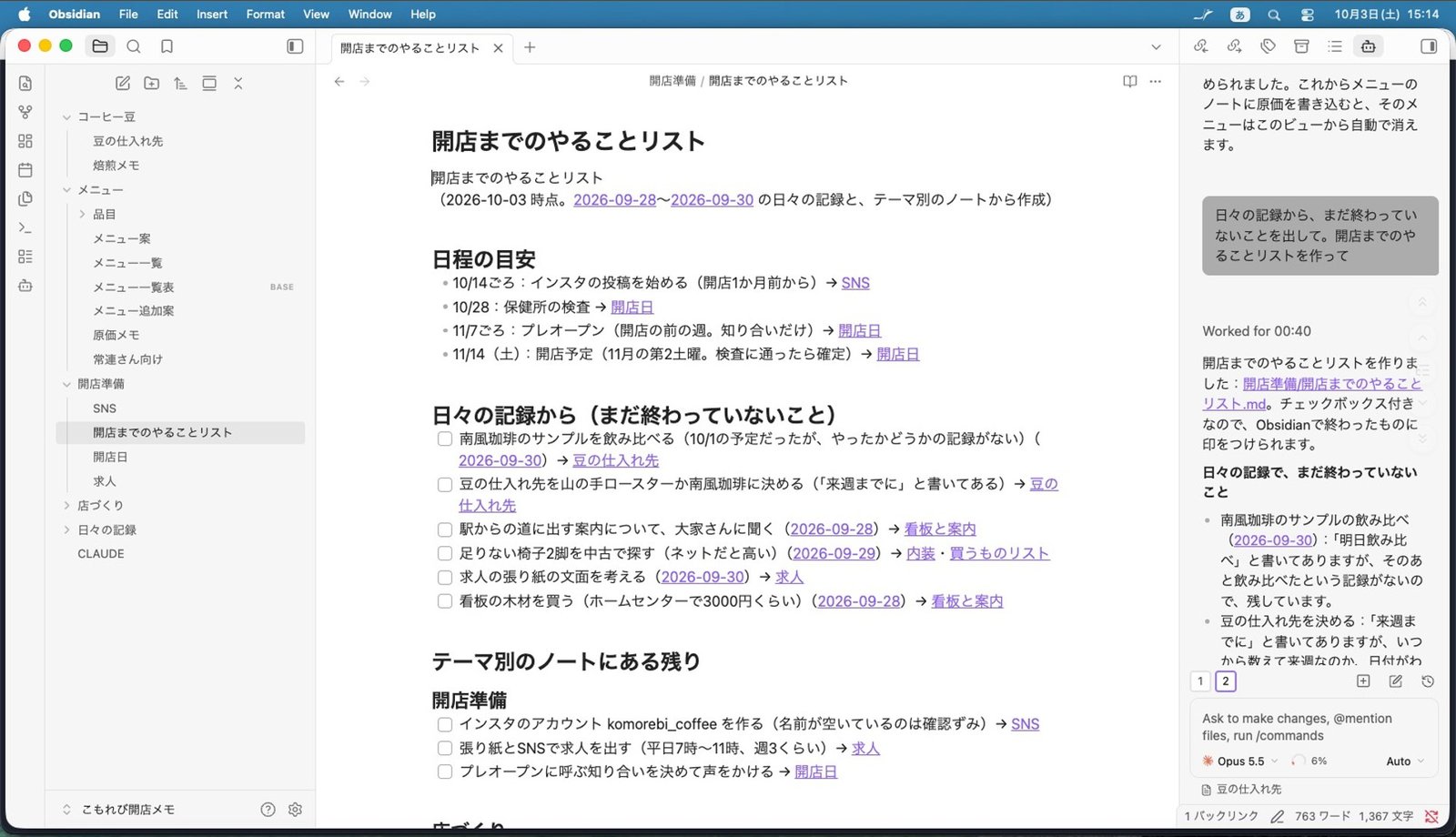Open the Insert menu
The height and width of the screenshot is (837, 1456).
[x=212, y=14]
